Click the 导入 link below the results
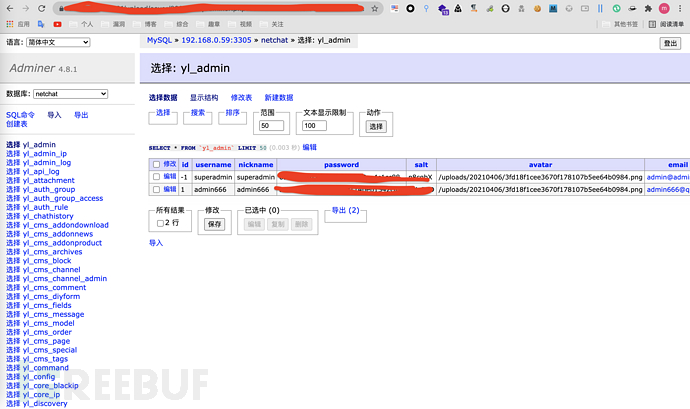 [156, 243]
